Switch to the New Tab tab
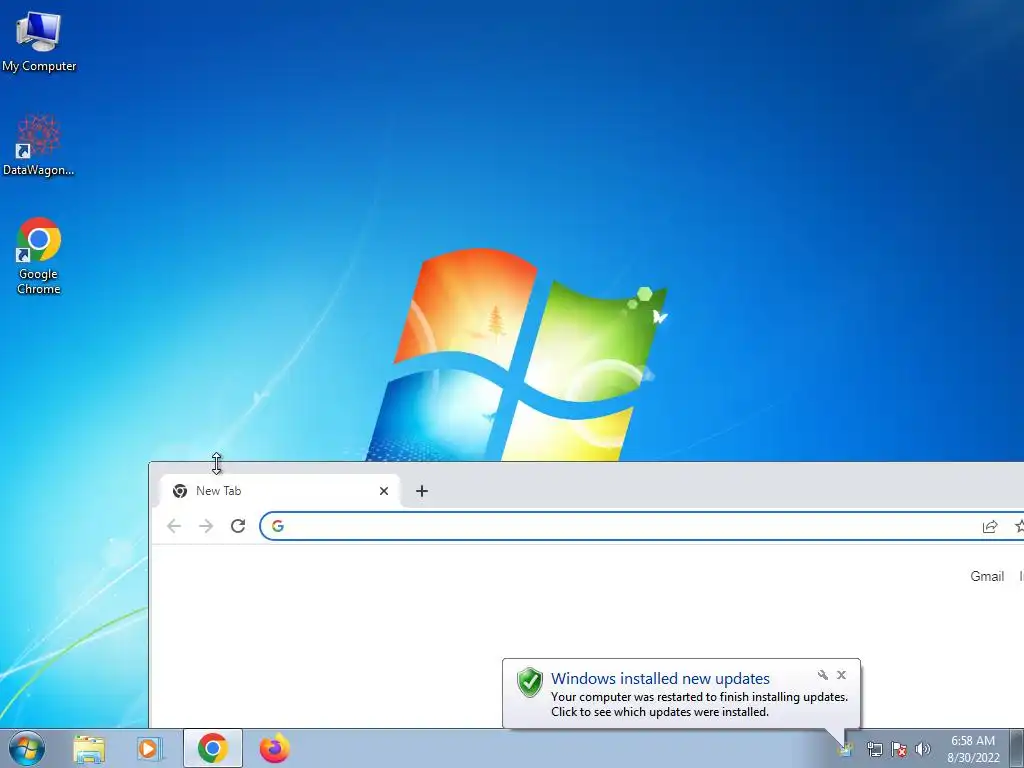This screenshot has width=1024, height=768. tap(278, 491)
